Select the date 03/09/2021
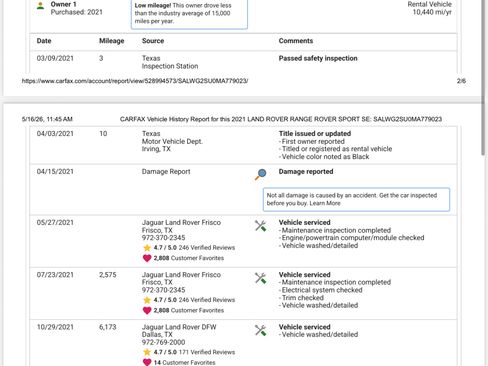The width and height of the screenshot is (488, 366). [x=55, y=58]
